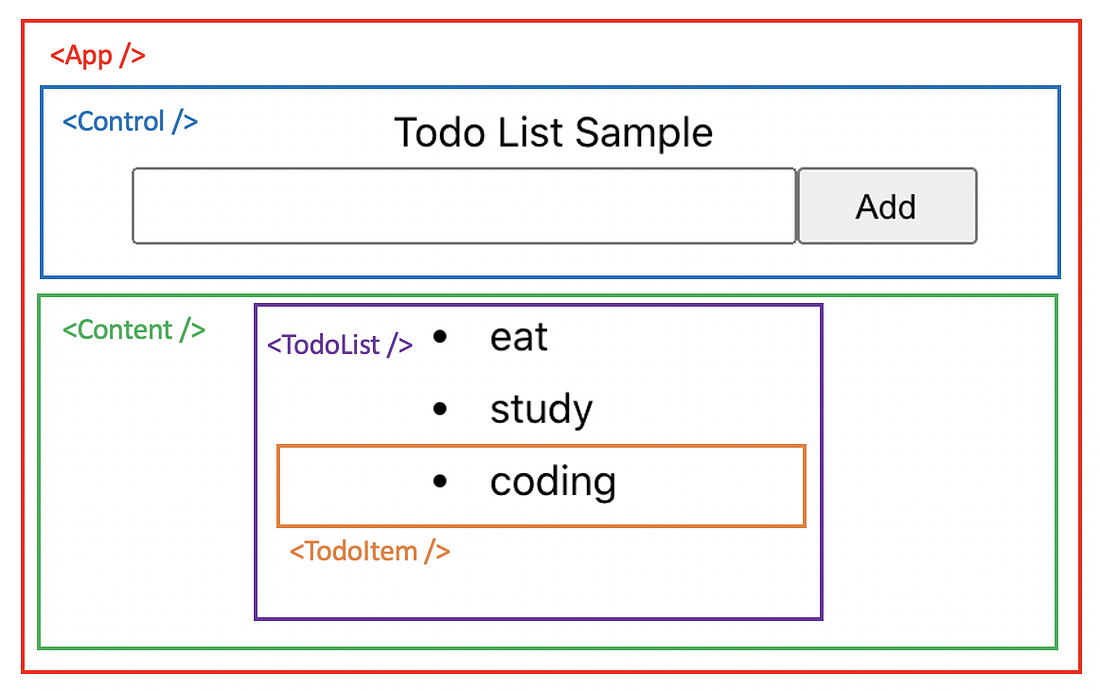Click the Todo List Sample heading
Image resolution: width=1100 pixels, height=691 pixels.
(x=554, y=131)
